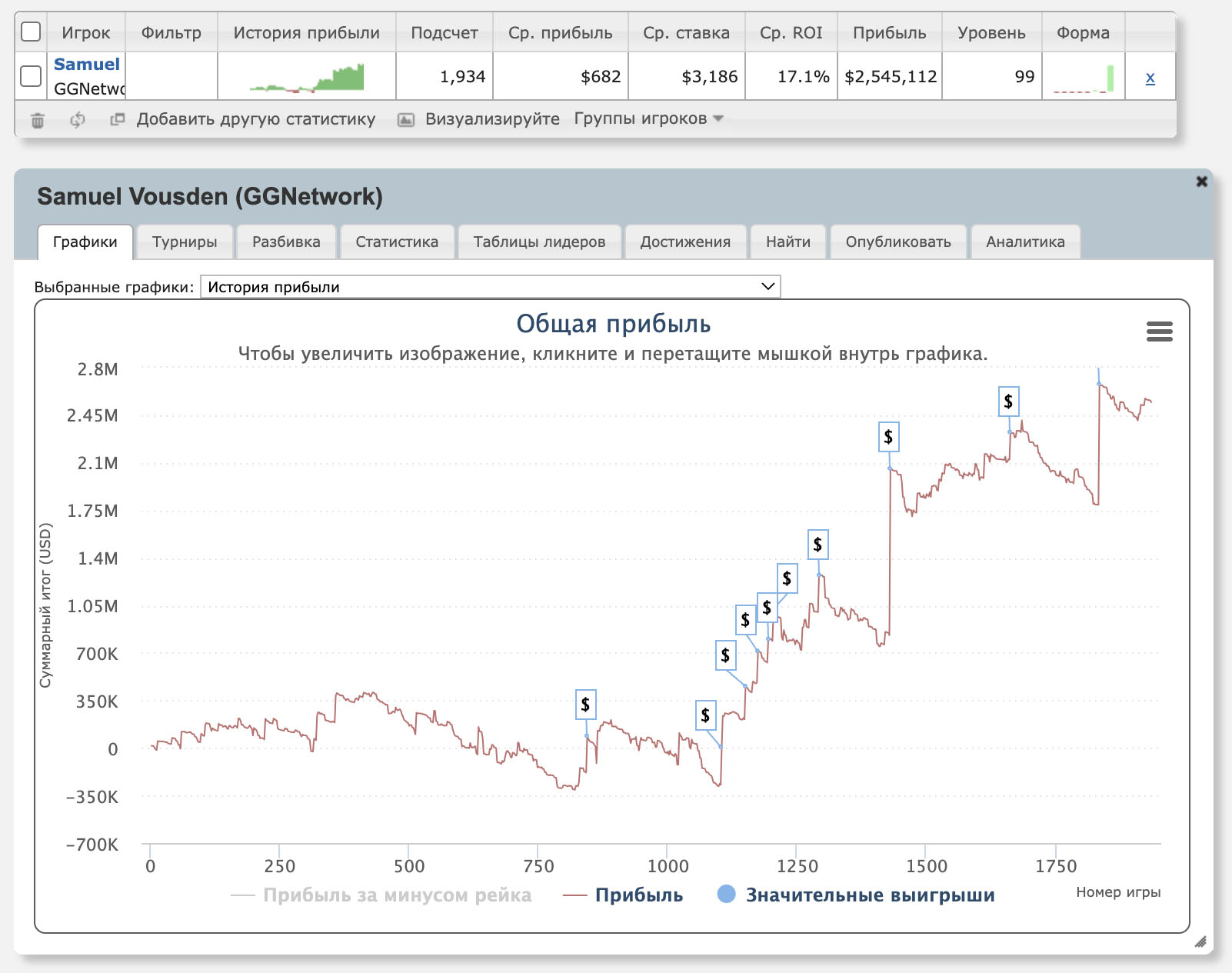Expand the Группы игроков dropdown
1232x973 pixels.
648,118
